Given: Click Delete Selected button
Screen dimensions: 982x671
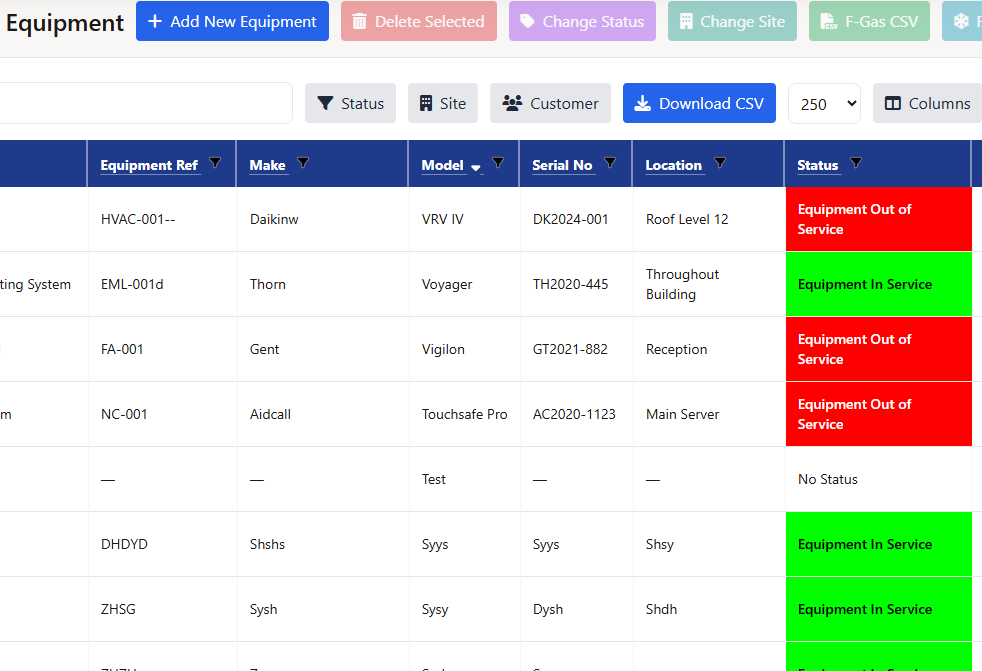Looking at the screenshot, I should tap(418, 21).
